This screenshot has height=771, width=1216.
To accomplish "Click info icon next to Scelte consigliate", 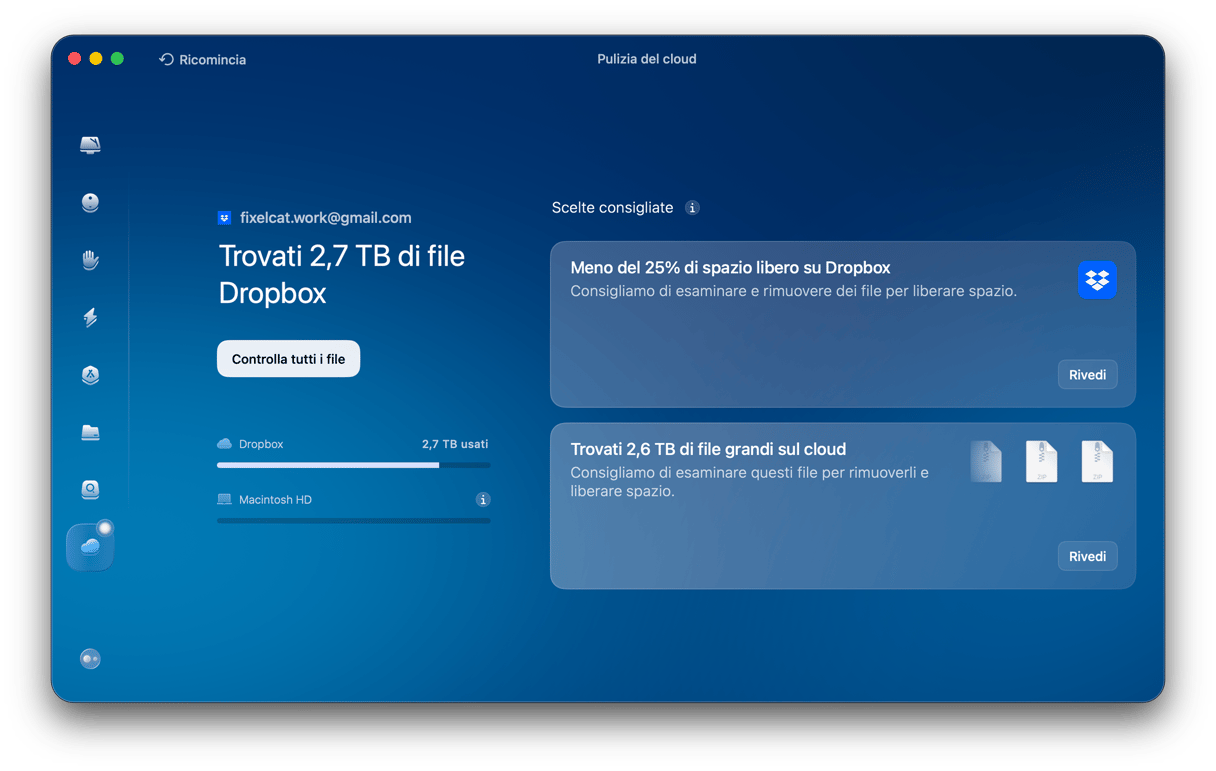I will click(692, 208).
